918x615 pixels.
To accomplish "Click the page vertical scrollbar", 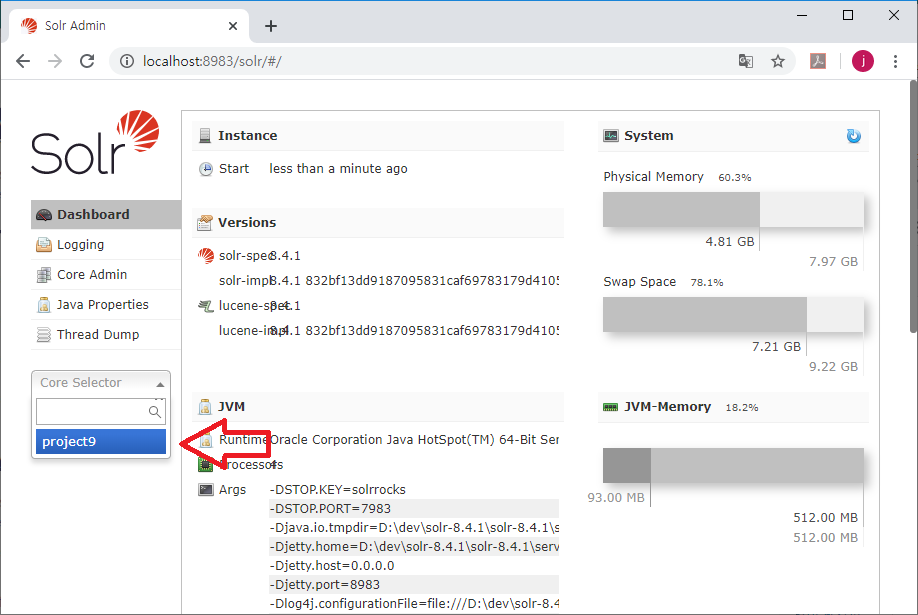I will (913, 206).
